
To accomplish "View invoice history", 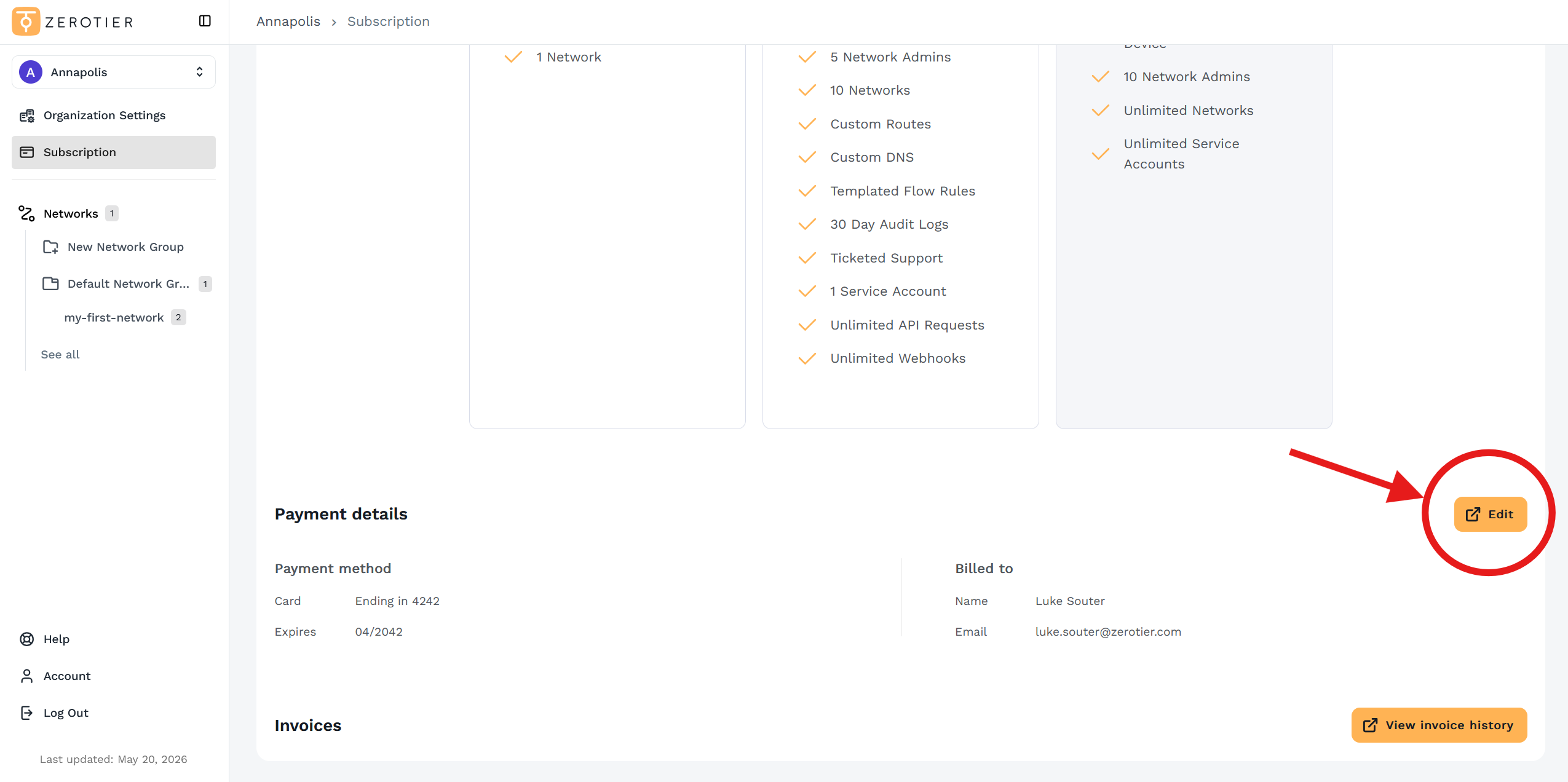I will [x=1439, y=725].
